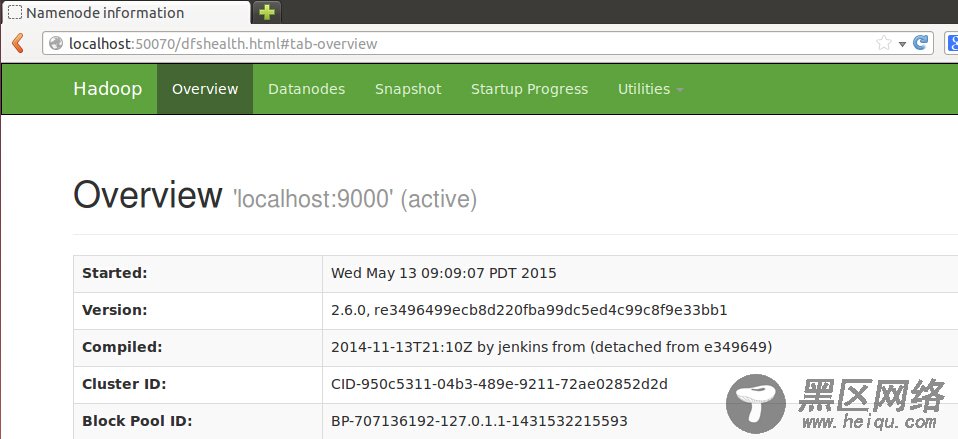This screenshot has height=439, width=958.
Task: Click the Overview page heading
Action: (147, 195)
